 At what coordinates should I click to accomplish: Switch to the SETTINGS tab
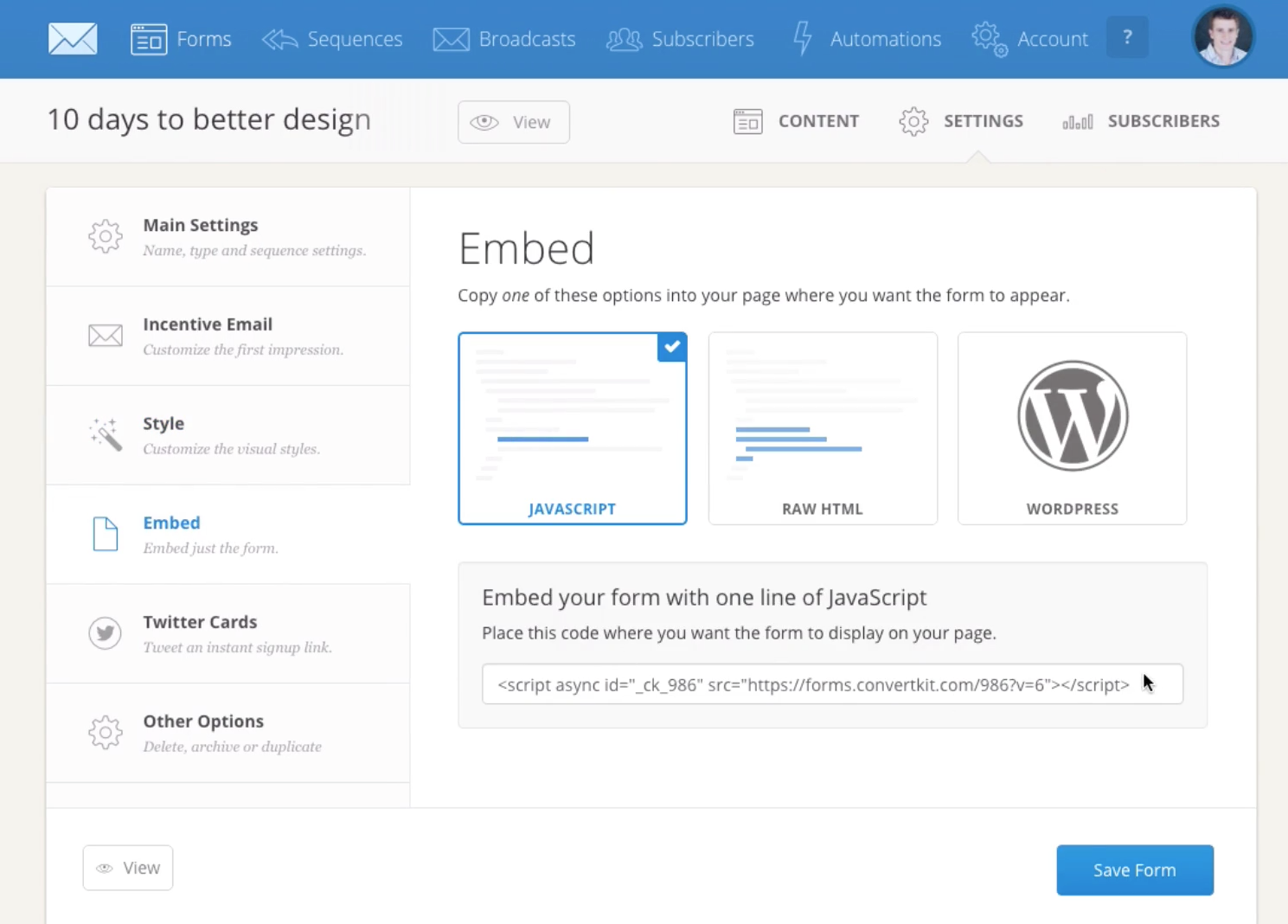tap(961, 122)
